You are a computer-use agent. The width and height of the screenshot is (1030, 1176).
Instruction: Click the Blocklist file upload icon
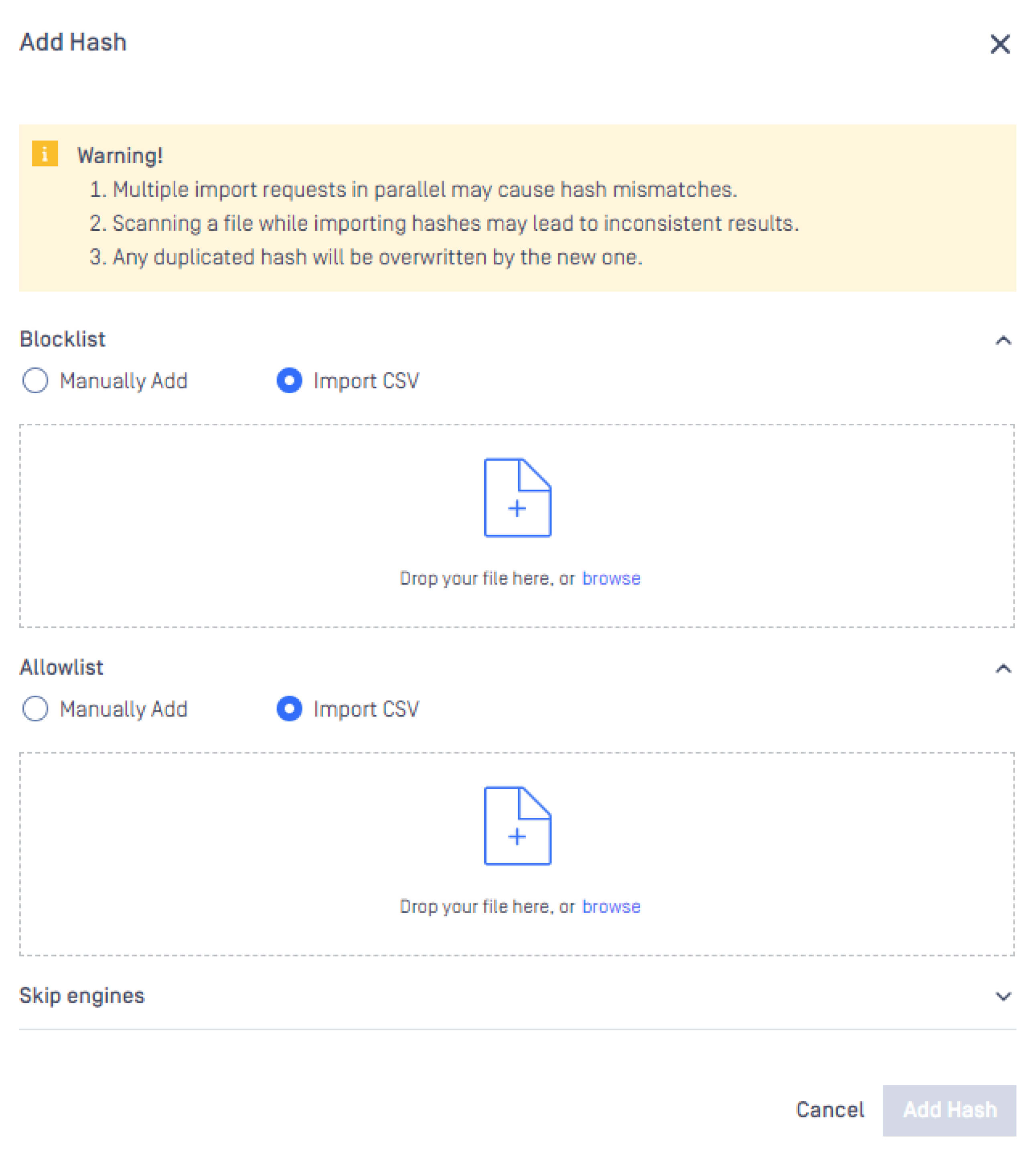(517, 498)
